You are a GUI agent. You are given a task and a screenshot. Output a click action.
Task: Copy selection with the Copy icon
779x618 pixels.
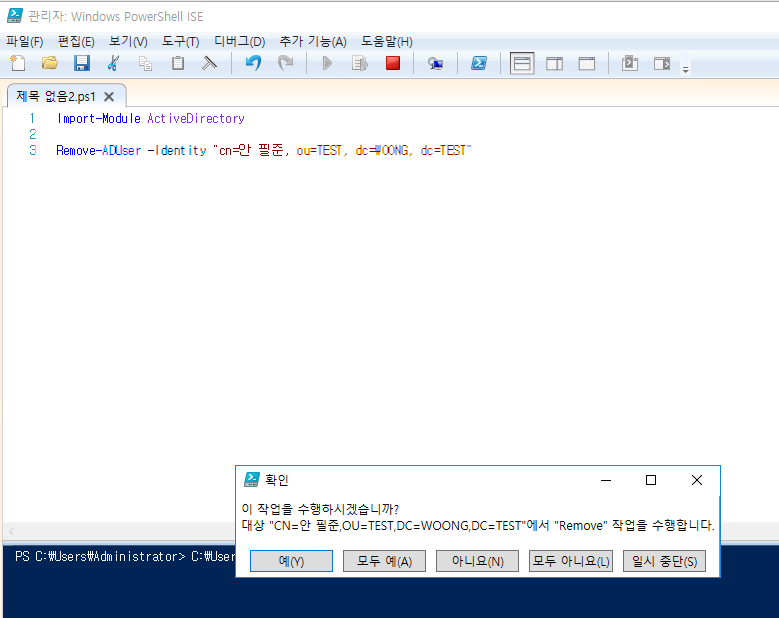click(x=145, y=63)
